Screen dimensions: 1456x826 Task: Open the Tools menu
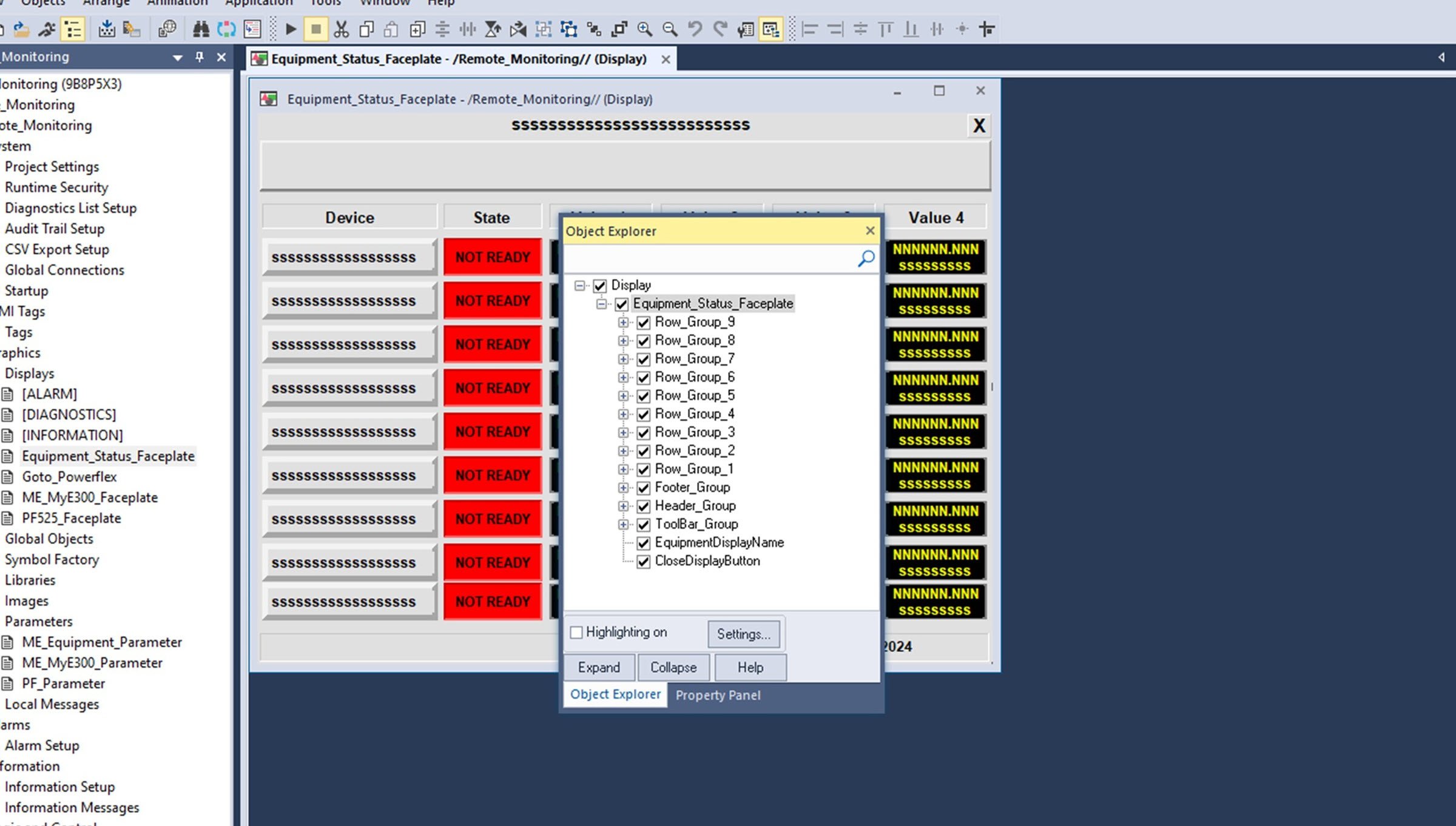(326, 3)
